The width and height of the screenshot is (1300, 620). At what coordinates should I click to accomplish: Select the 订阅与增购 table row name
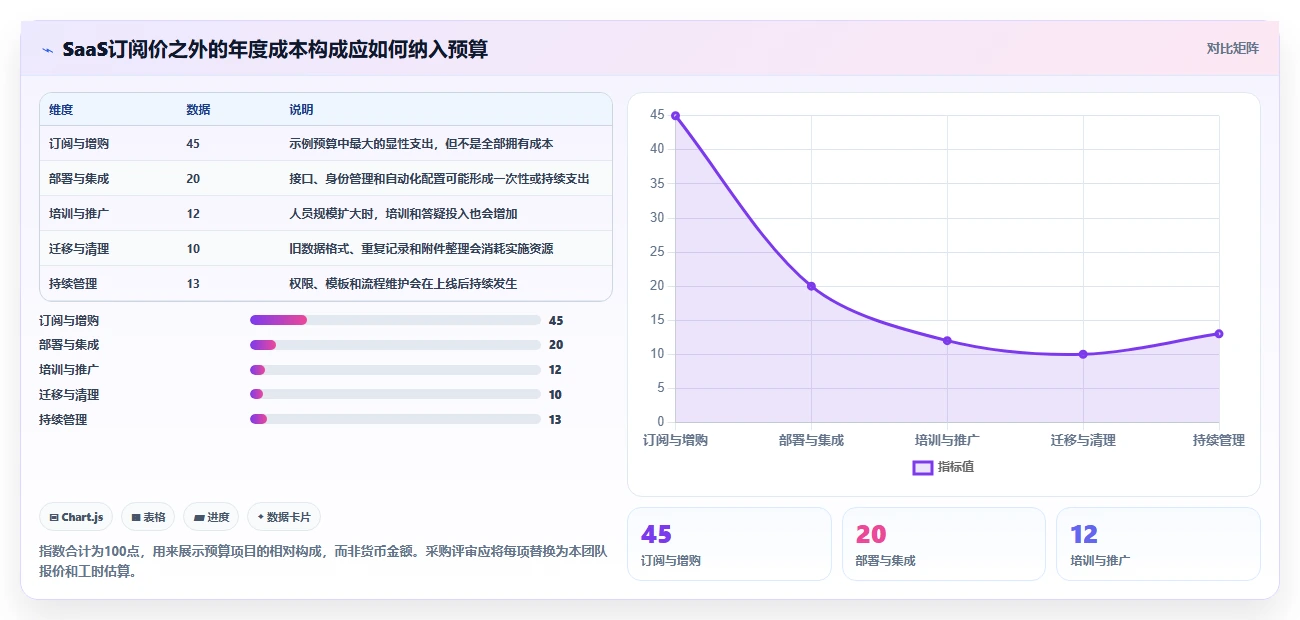pos(79,144)
